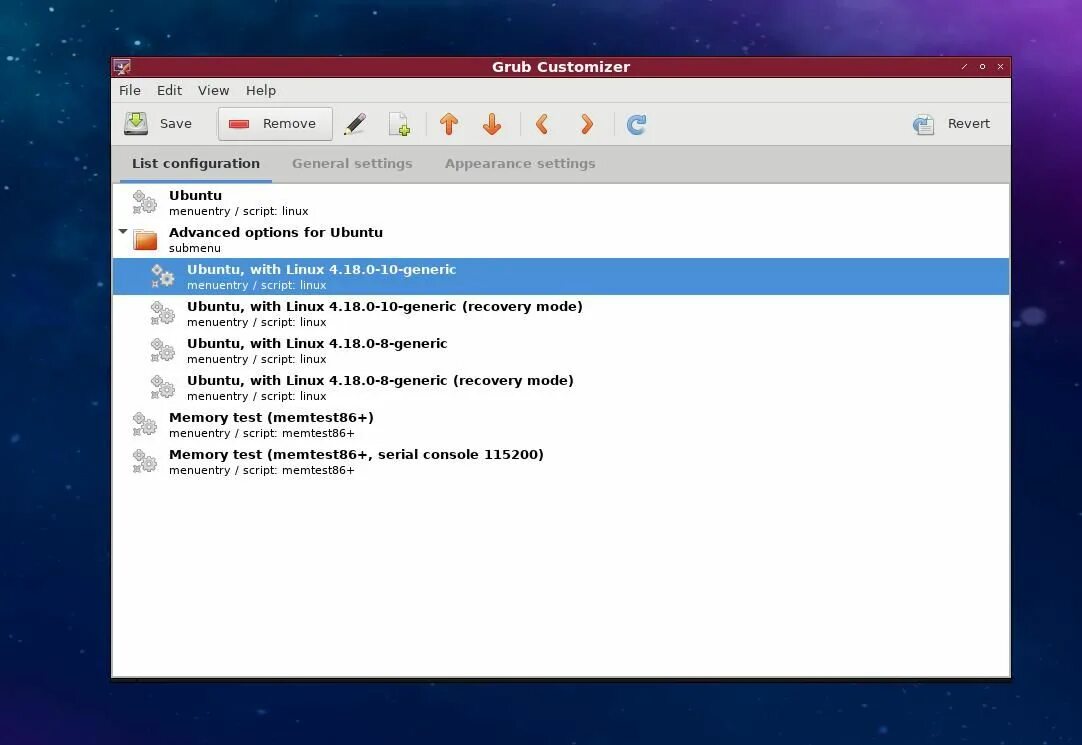Switch to the Appearance settings tab
This screenshot has width=1082, height=745.
(520, 163)
